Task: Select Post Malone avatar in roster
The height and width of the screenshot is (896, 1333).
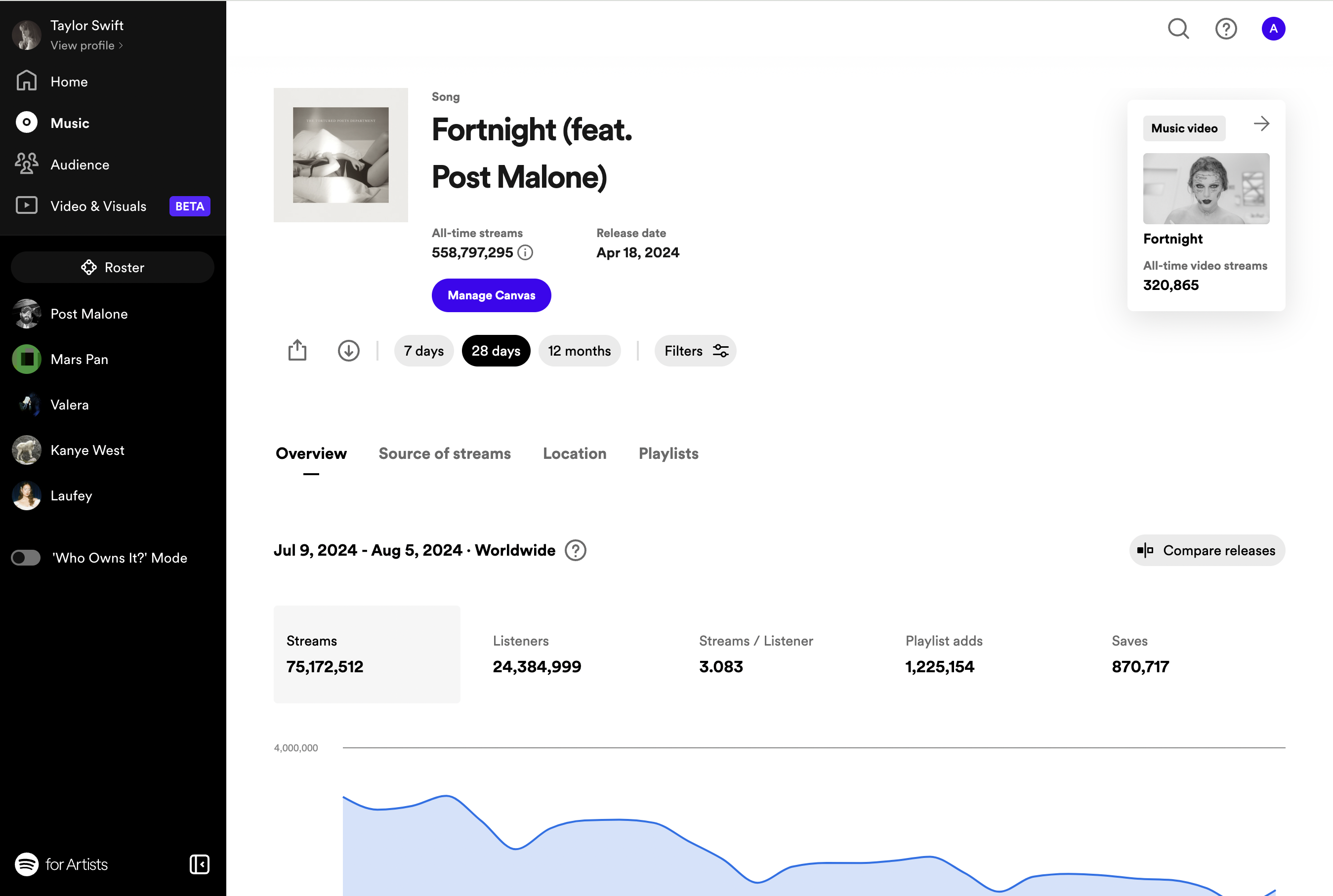Action: point(26,314)
